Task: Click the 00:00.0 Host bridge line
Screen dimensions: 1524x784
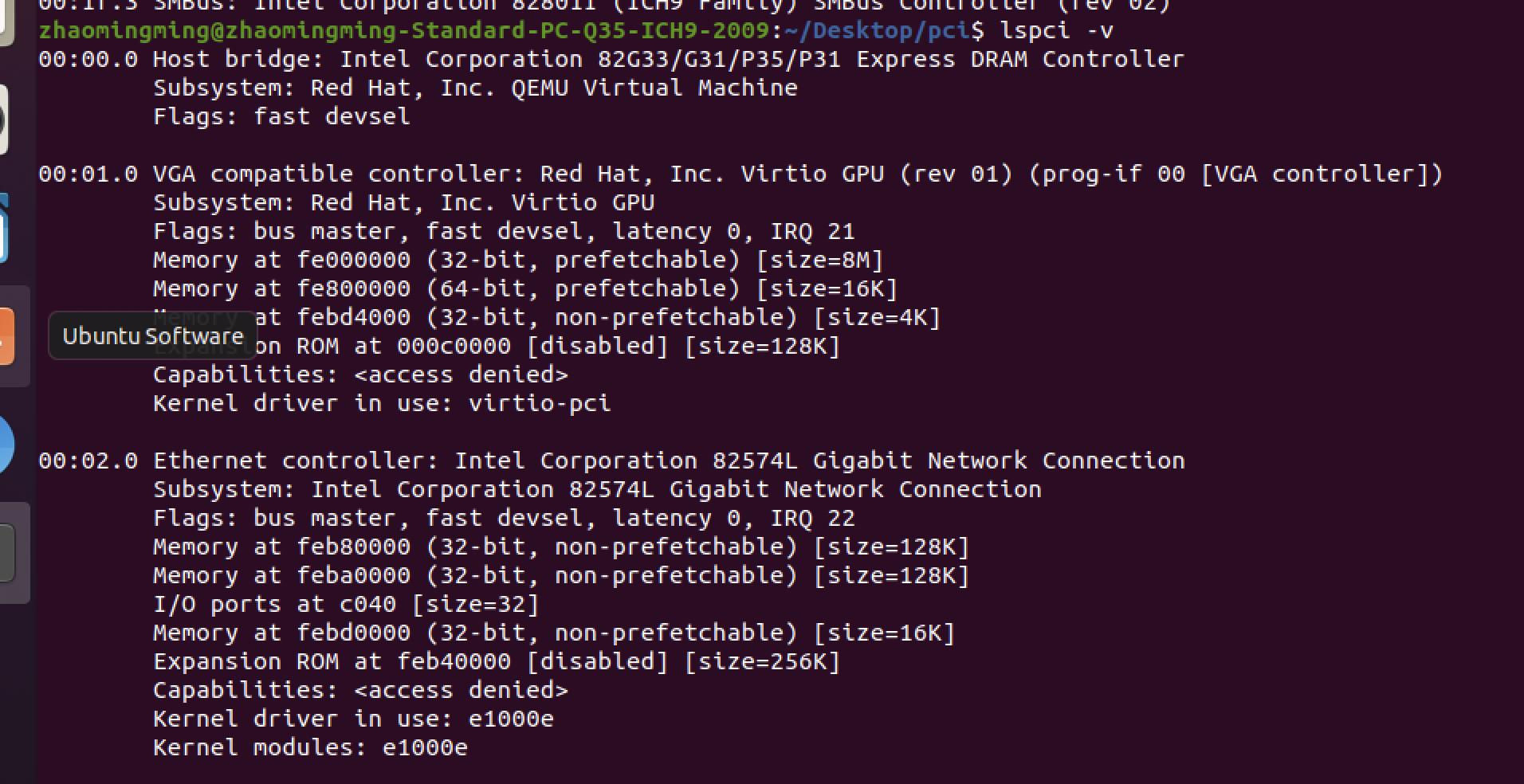Action: (611, 59)
